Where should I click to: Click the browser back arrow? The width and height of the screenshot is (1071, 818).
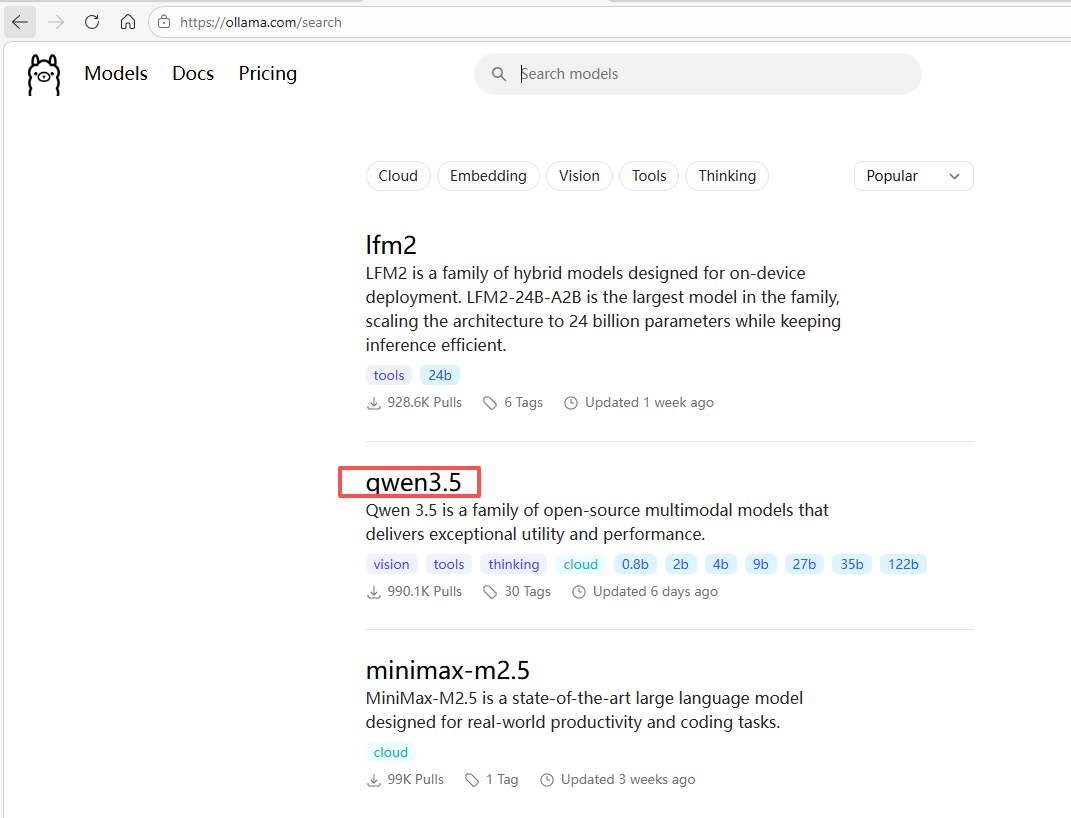click(x=20, y=22)
